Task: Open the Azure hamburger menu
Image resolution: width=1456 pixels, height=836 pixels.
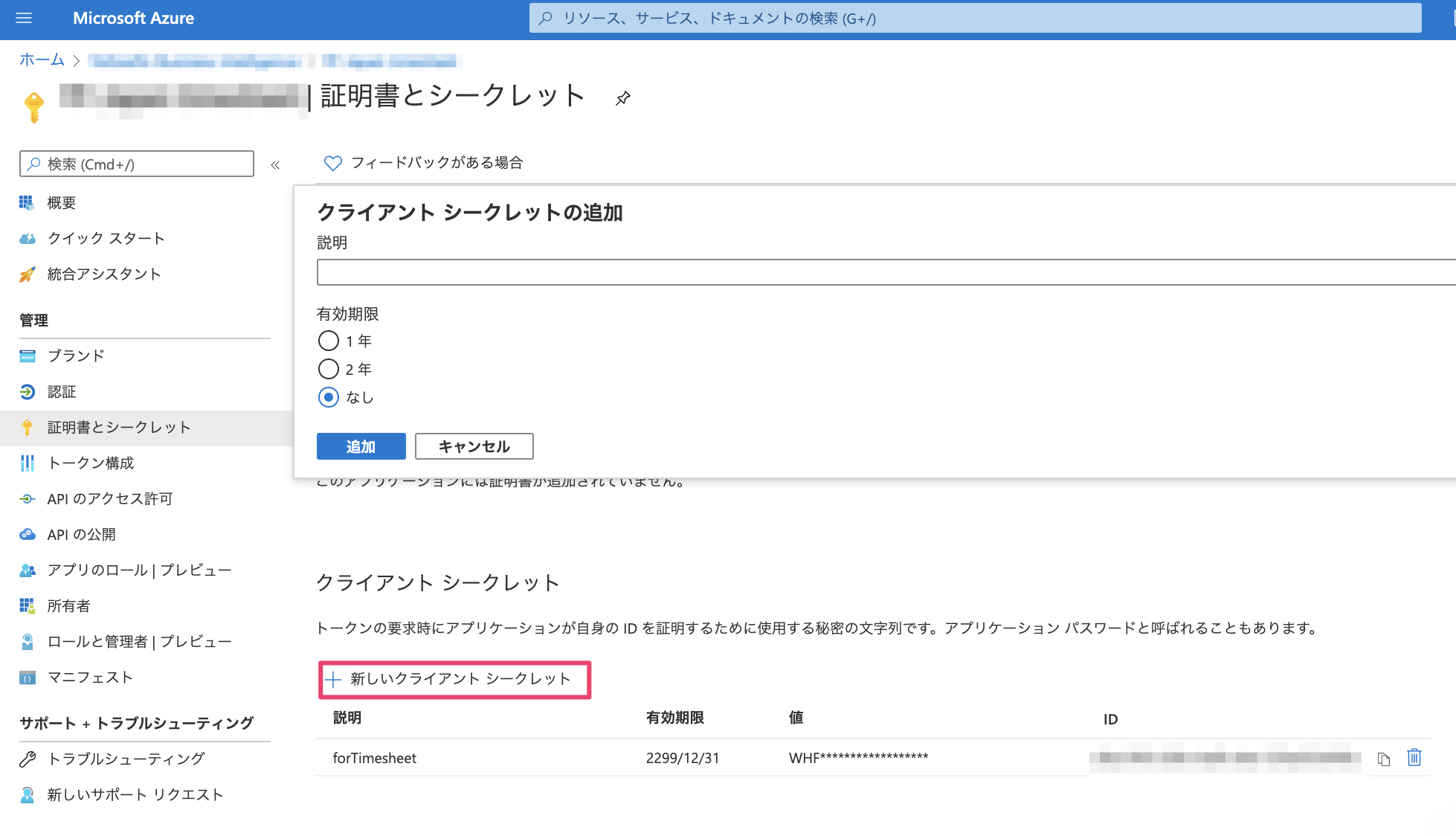Action: coord(24,18)
